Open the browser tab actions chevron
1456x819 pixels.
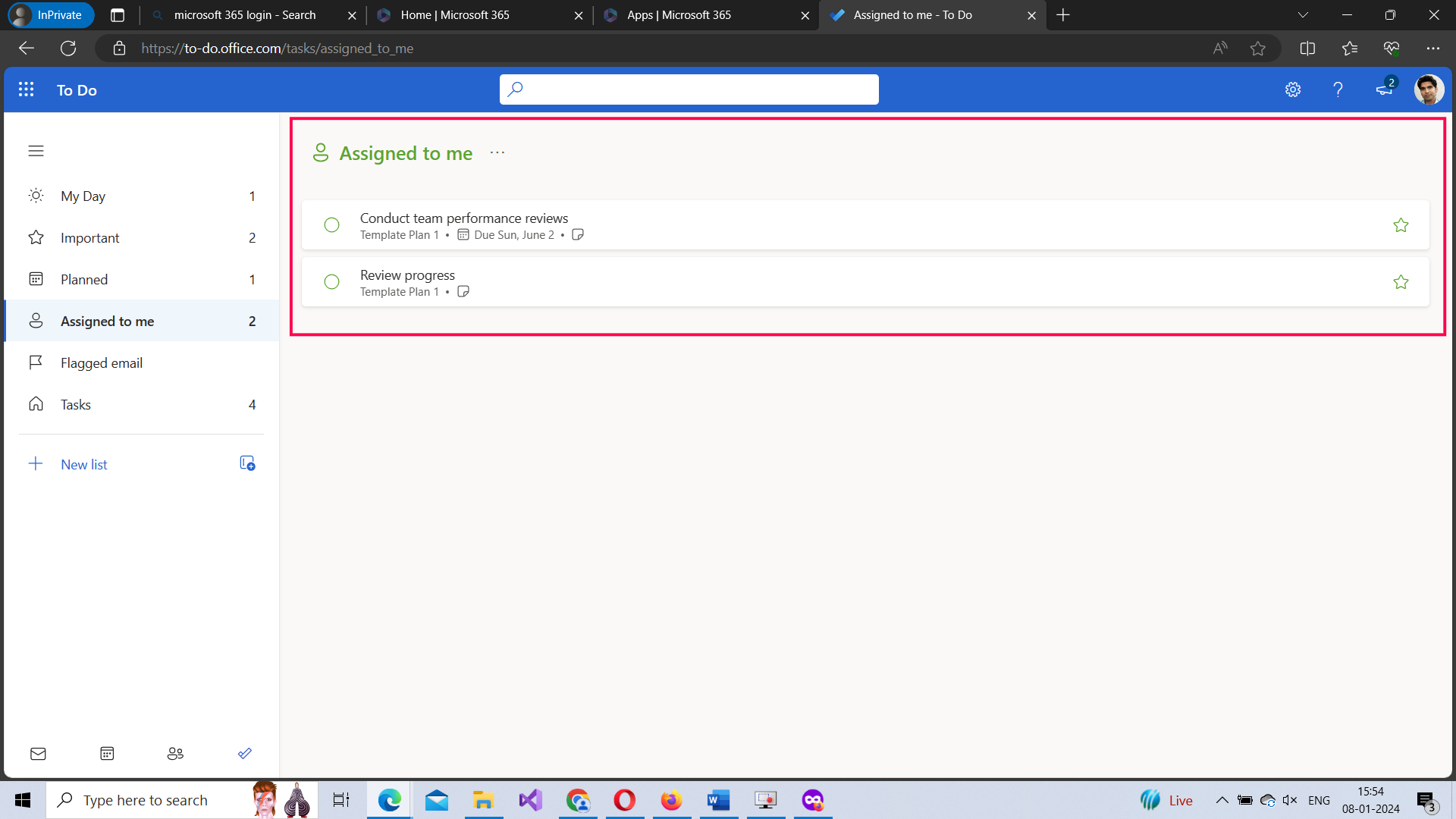(1303, 14)
